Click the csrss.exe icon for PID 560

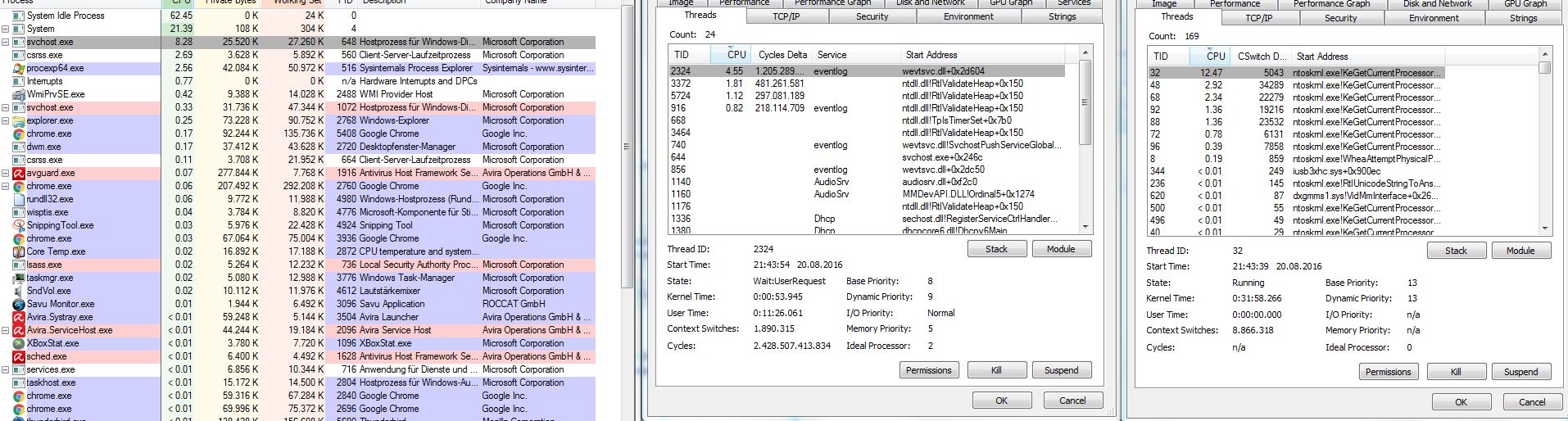pos(19,55)
